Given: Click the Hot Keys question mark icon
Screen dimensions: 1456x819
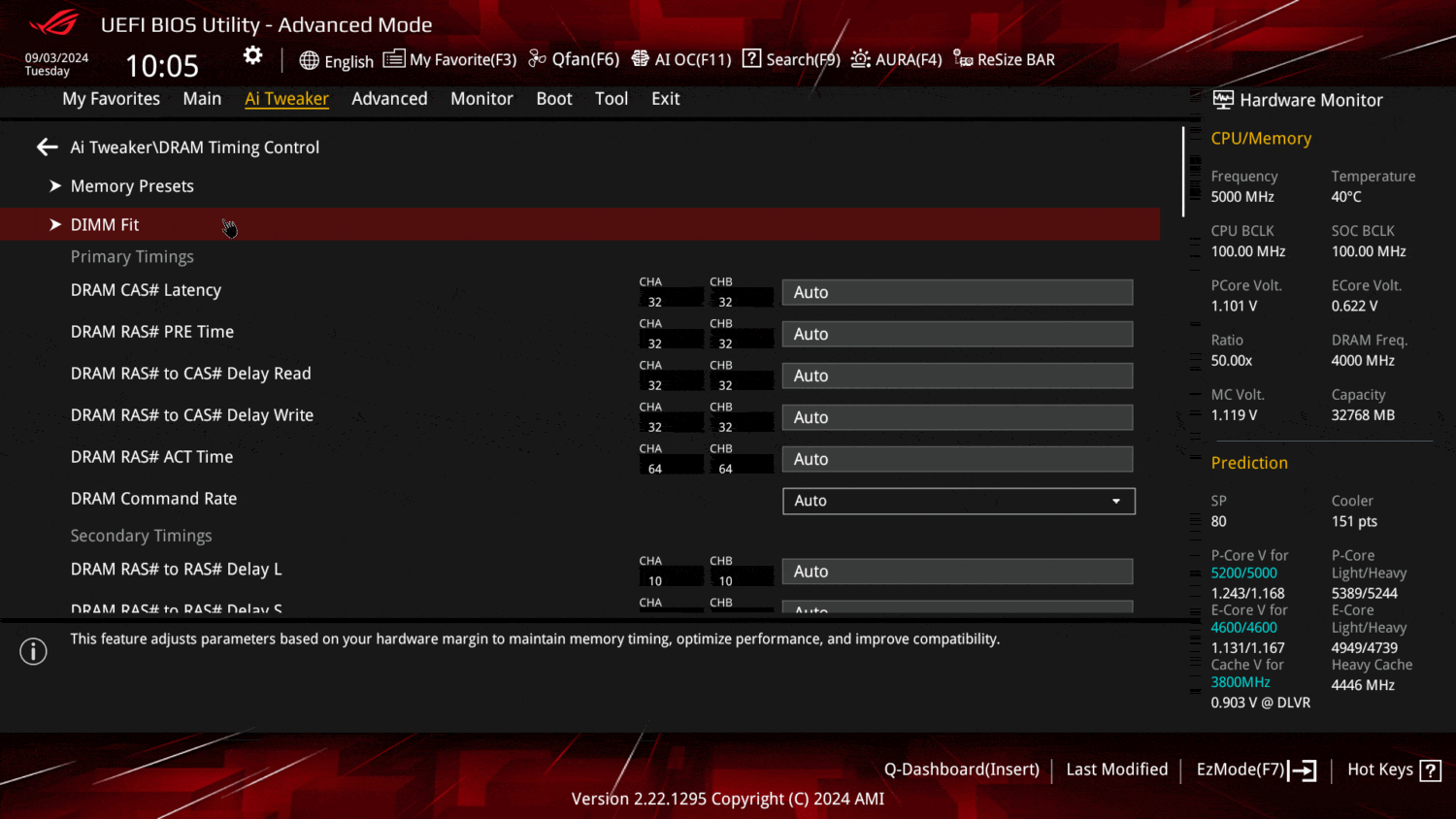Looking at the screenshot, I should click(1430, 770).
